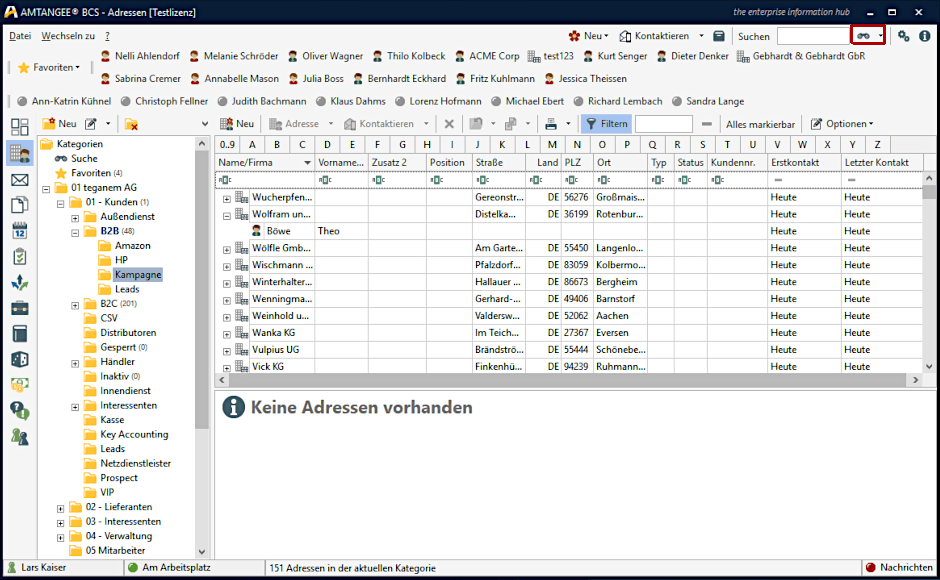The width and height of the screenshot is (940, 580).
Task: Open the calendar module in sidebar
Action: click(19, 231)
